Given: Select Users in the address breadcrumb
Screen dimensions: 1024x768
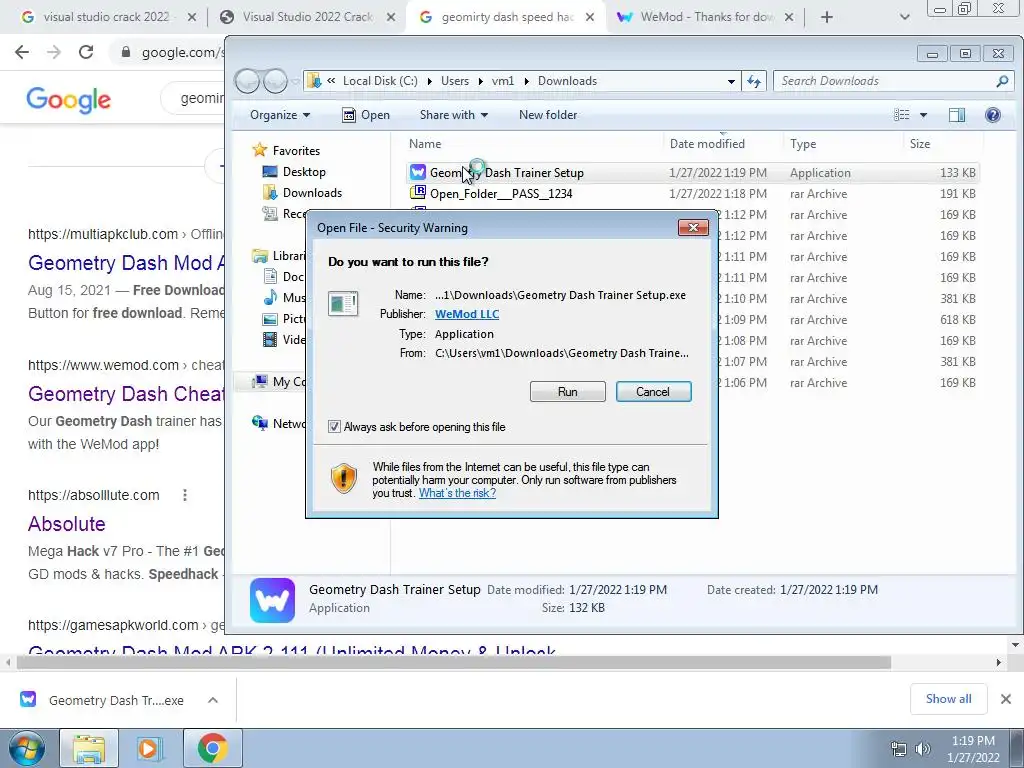Looking at the screenshot, I should coord(455,81).
